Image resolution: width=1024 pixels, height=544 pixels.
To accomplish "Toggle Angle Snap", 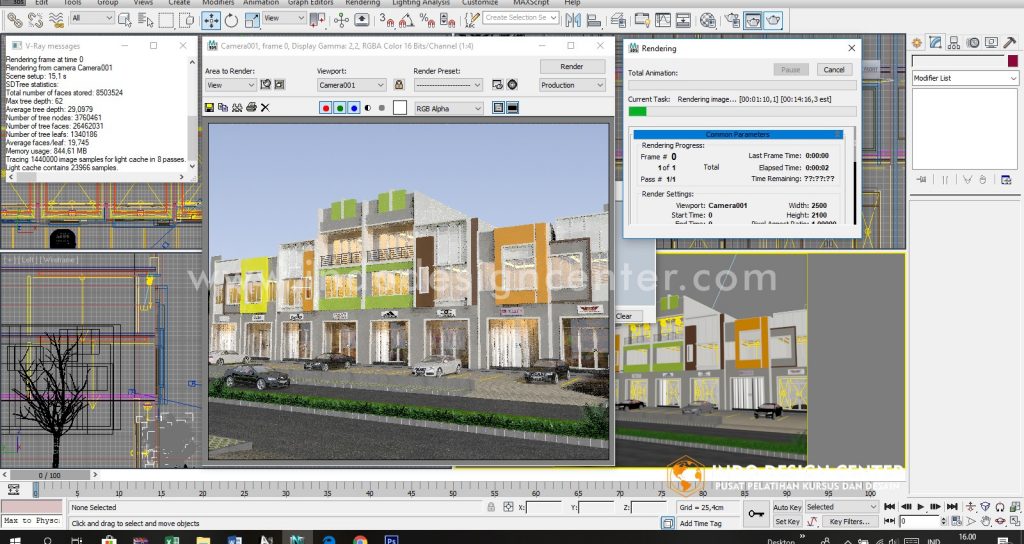I will (407, 21).
